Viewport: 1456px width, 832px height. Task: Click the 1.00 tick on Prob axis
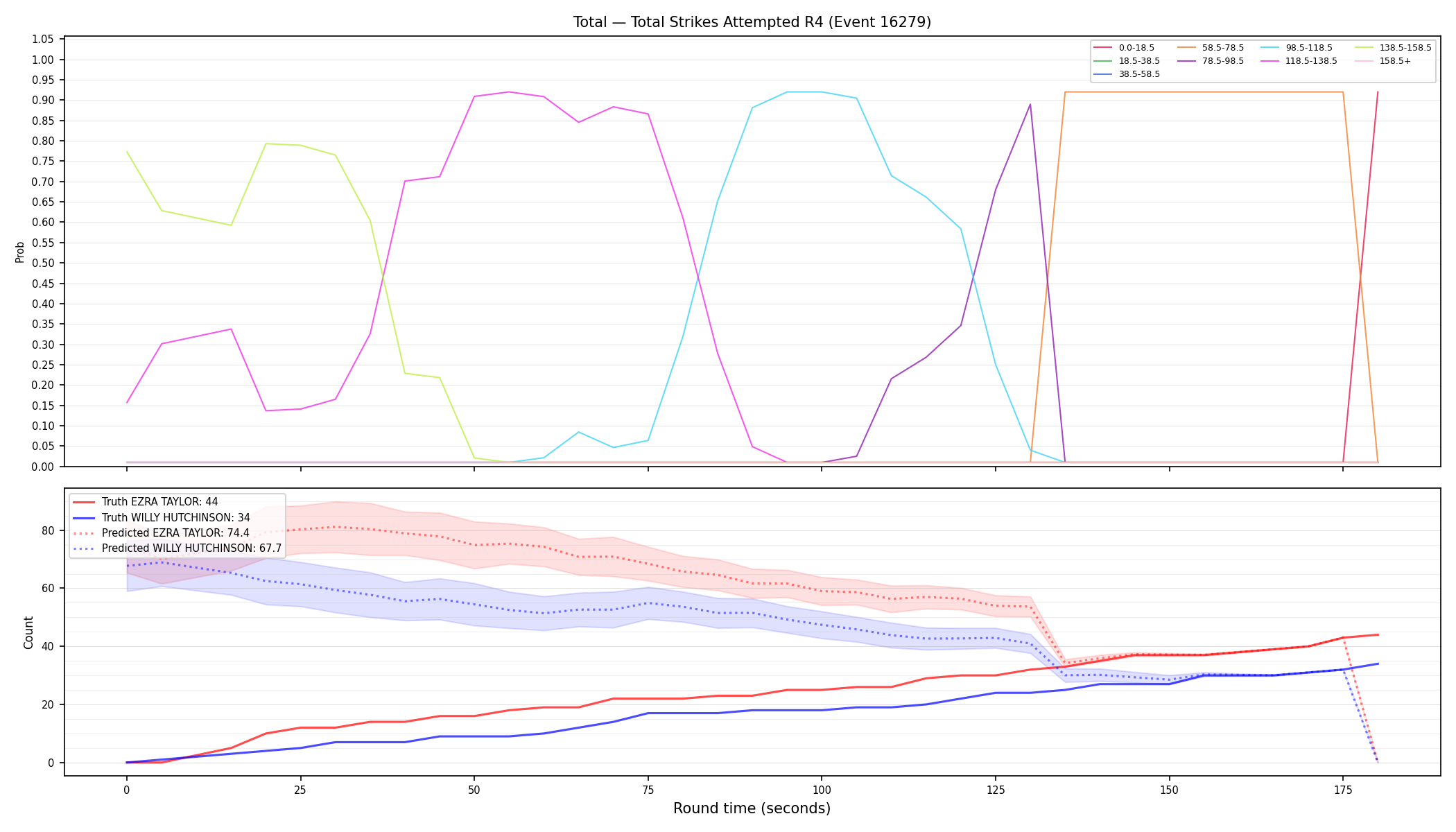pos(43,60)
